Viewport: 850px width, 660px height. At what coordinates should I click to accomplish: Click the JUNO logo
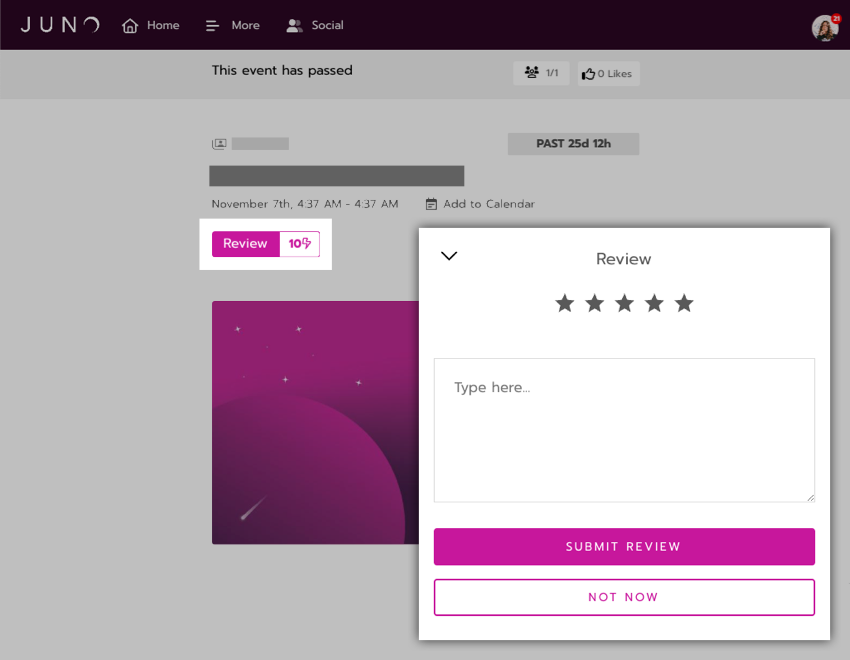pos(60,25)
